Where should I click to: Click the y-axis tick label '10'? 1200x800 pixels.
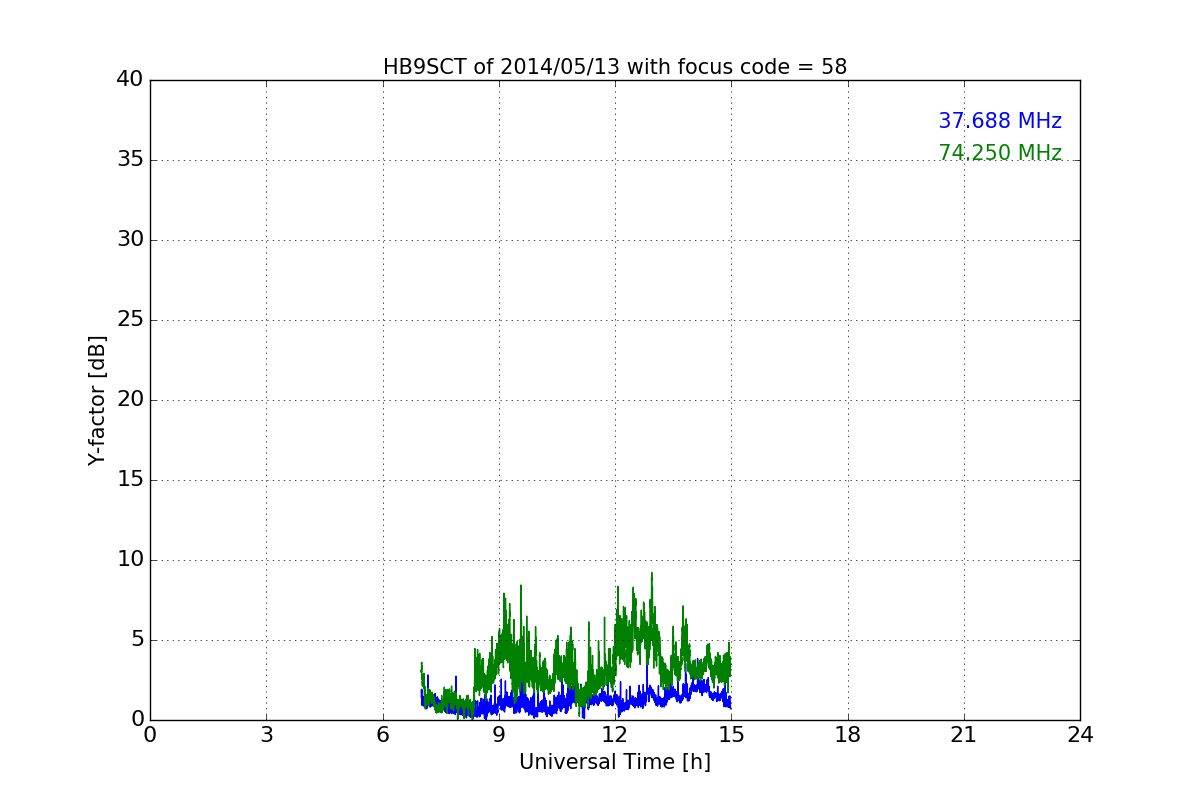(130, 560)
